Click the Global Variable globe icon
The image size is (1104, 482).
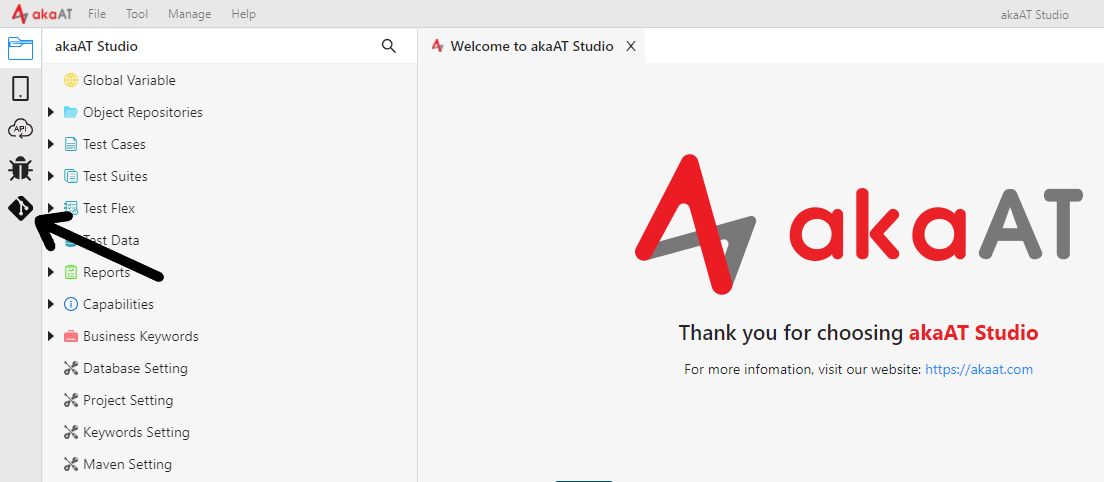click(70, 80)
